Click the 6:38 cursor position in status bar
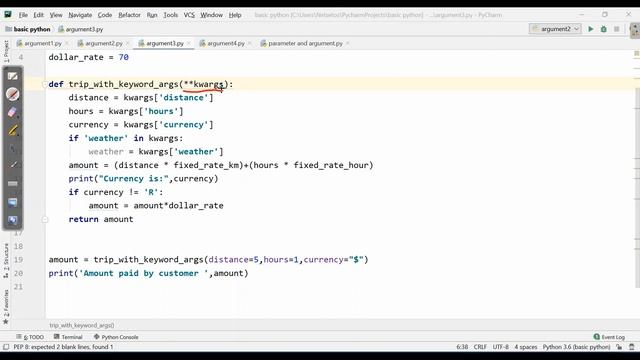 tap(462, 347)
